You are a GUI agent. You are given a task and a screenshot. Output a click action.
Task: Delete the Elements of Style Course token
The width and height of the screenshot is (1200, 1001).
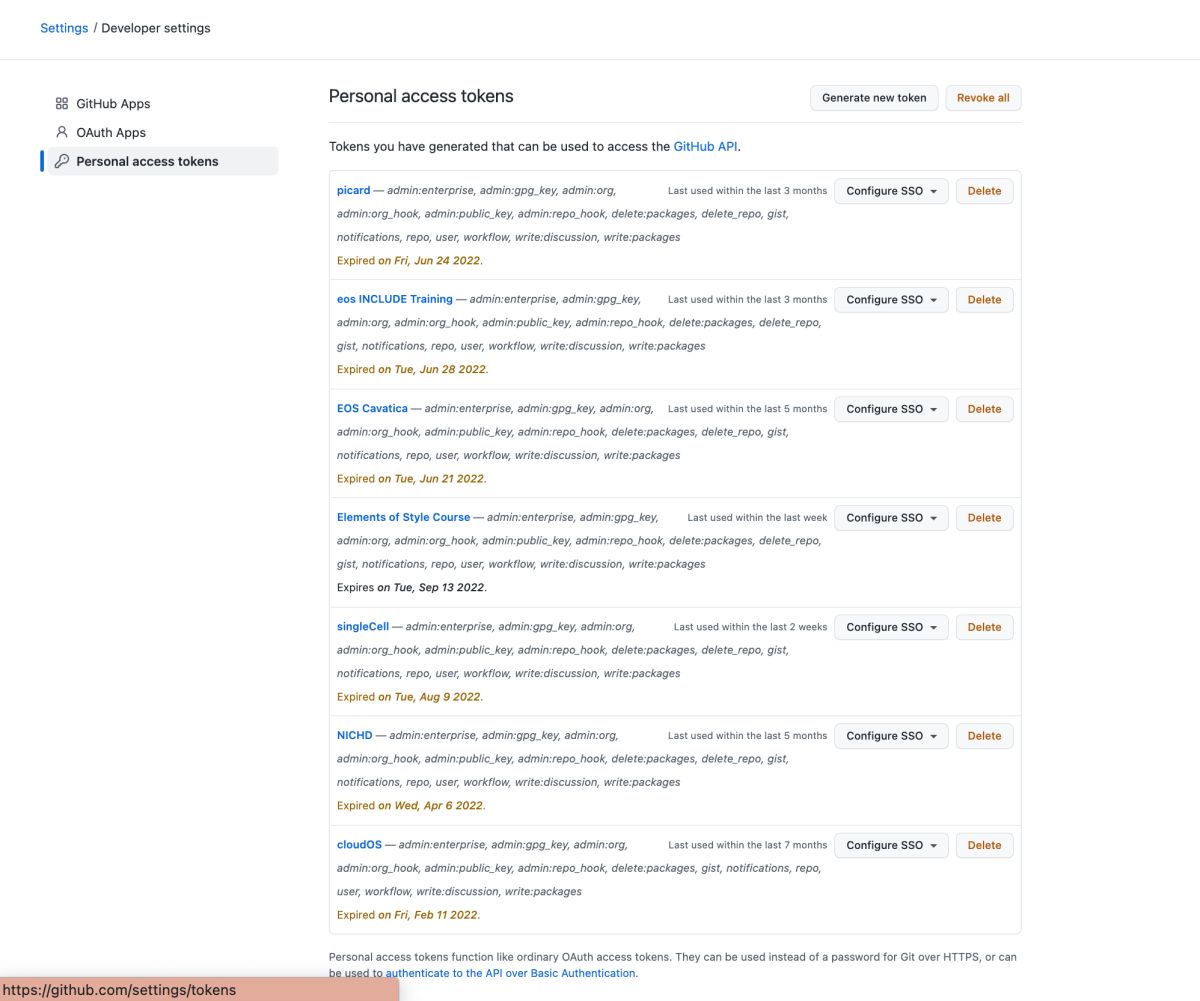tap(984, 518)
